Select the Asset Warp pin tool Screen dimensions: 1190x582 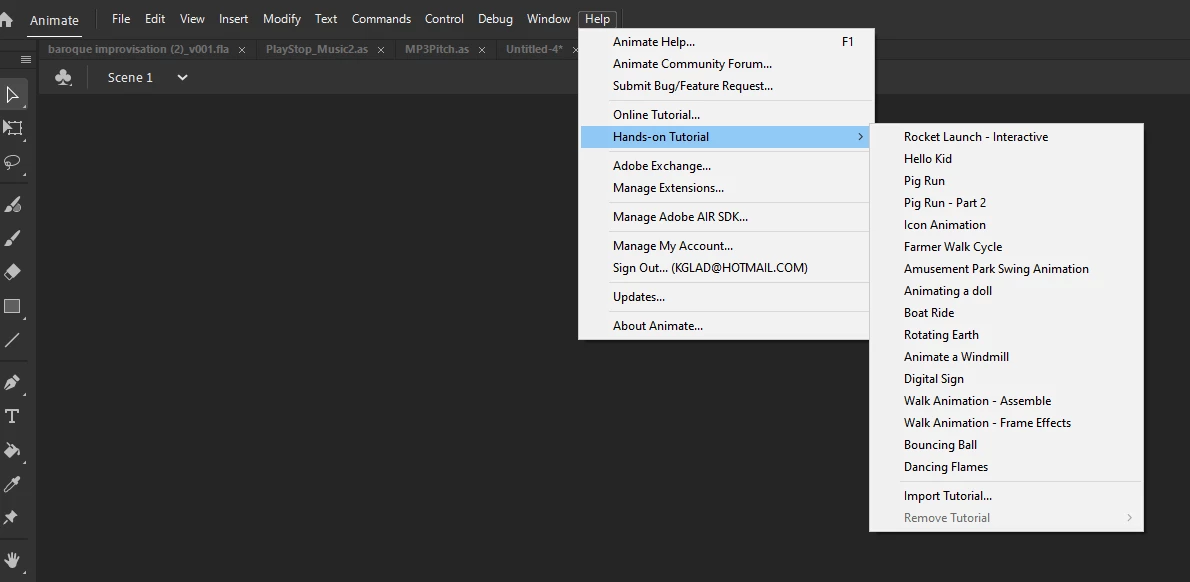[x=11, y=518]
